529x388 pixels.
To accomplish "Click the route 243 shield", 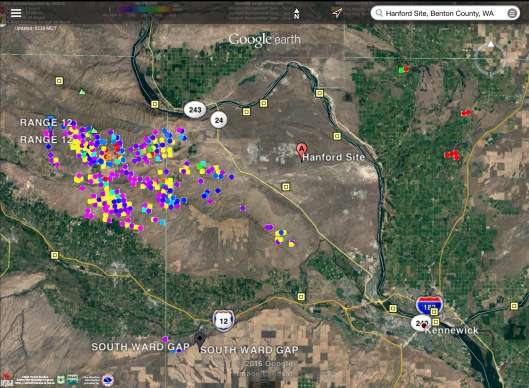I will (x=195, y=110).
